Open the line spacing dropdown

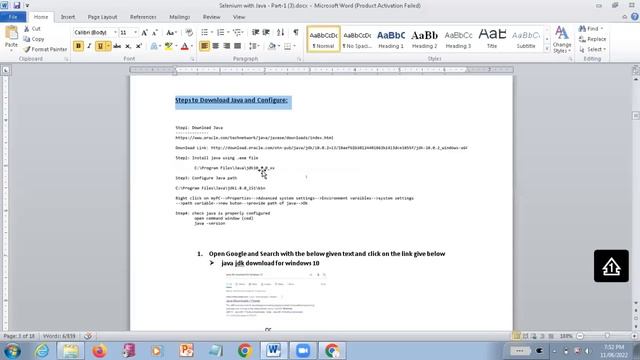254,46
